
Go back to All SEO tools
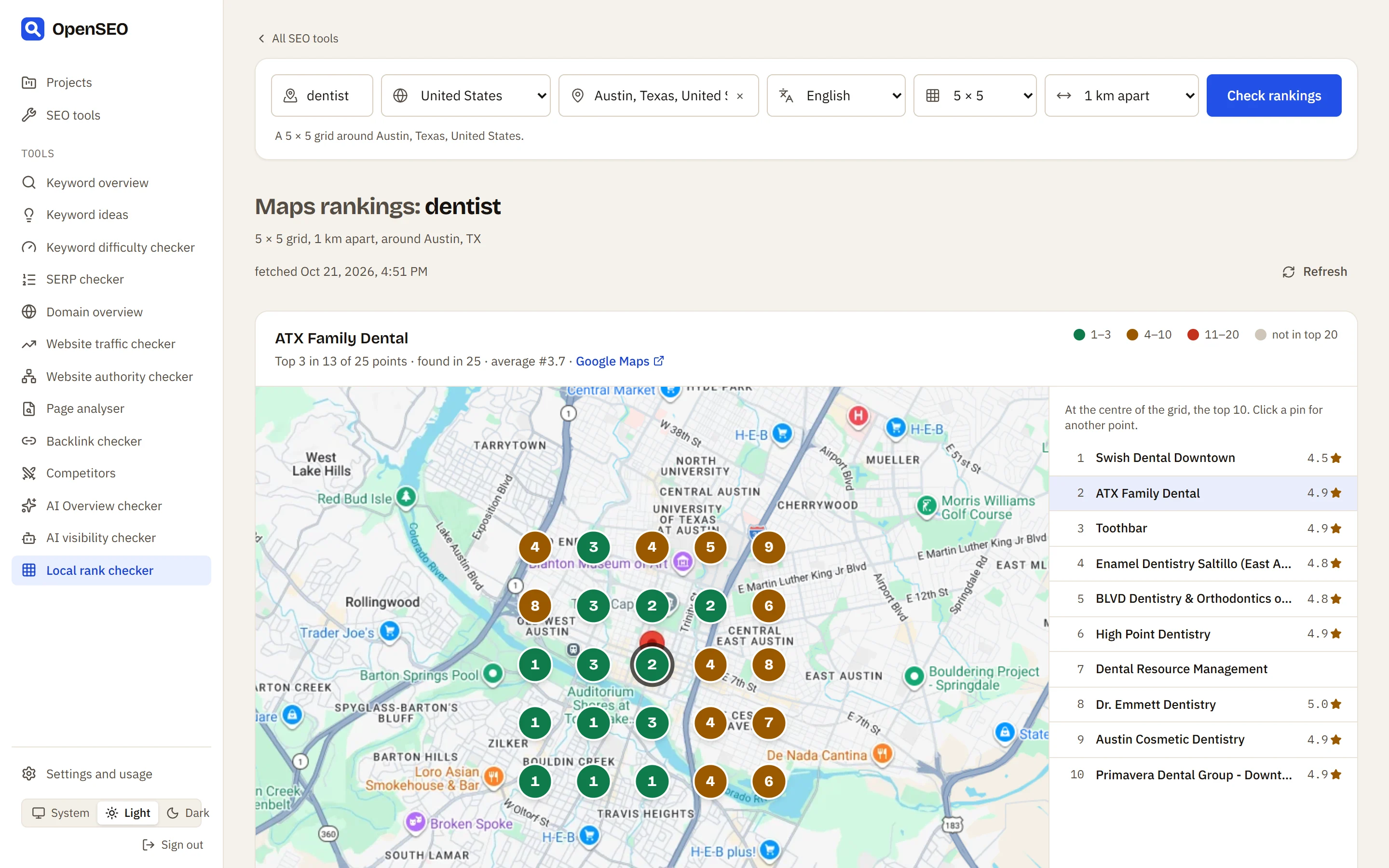coord(298,39)
